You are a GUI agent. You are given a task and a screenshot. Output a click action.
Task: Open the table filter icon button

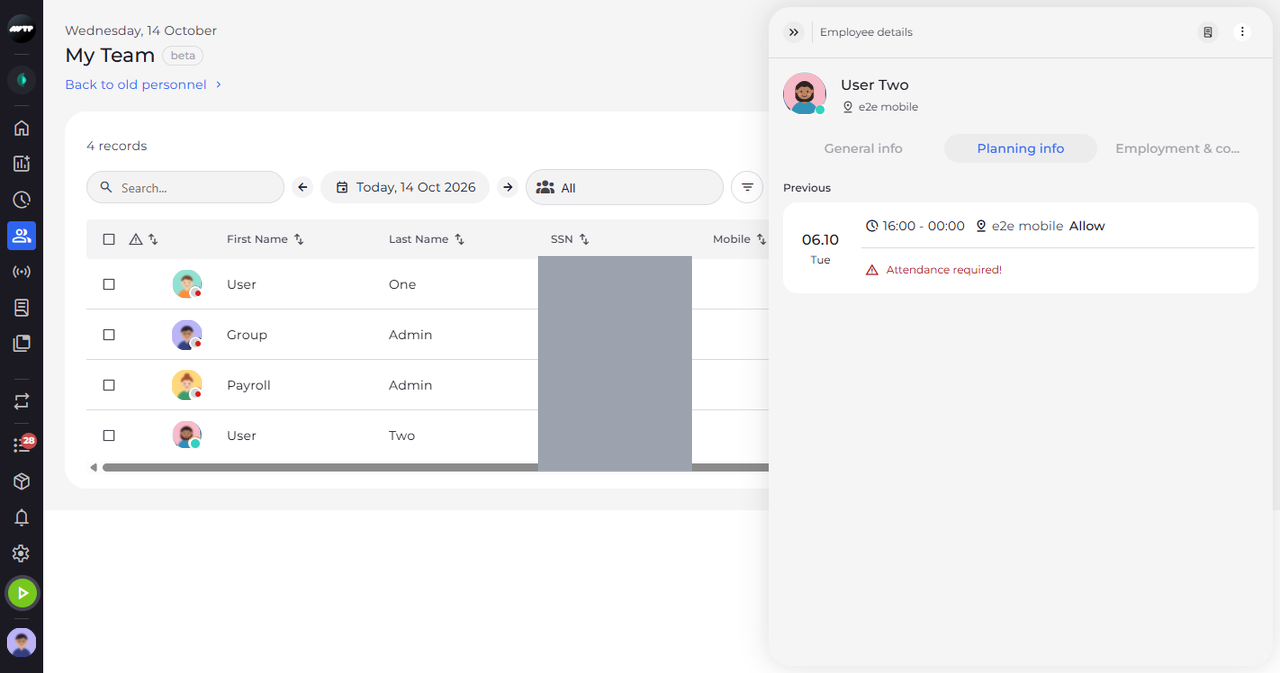click(x=747, y=187)
